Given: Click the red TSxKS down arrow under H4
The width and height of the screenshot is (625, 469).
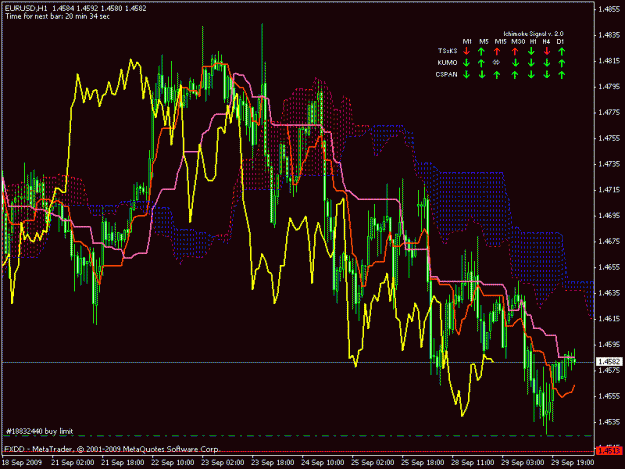Looking at the screenshot, I should (547, 51).
